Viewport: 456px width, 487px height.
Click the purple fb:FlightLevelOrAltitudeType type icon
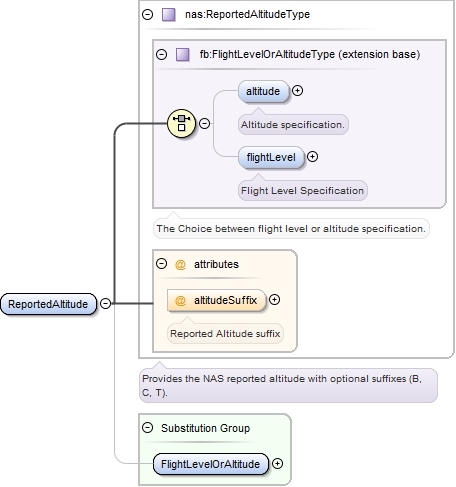(183, 54)
